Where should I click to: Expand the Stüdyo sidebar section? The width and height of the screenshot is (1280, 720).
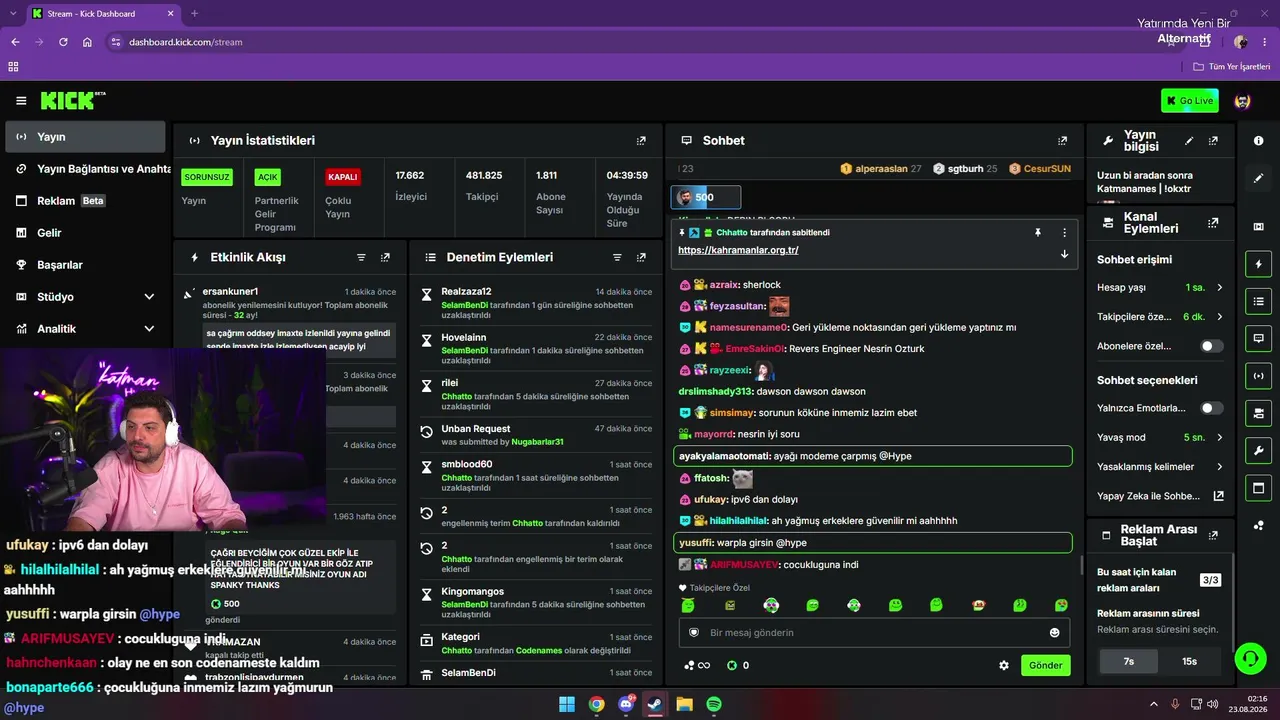click(149, 297)
